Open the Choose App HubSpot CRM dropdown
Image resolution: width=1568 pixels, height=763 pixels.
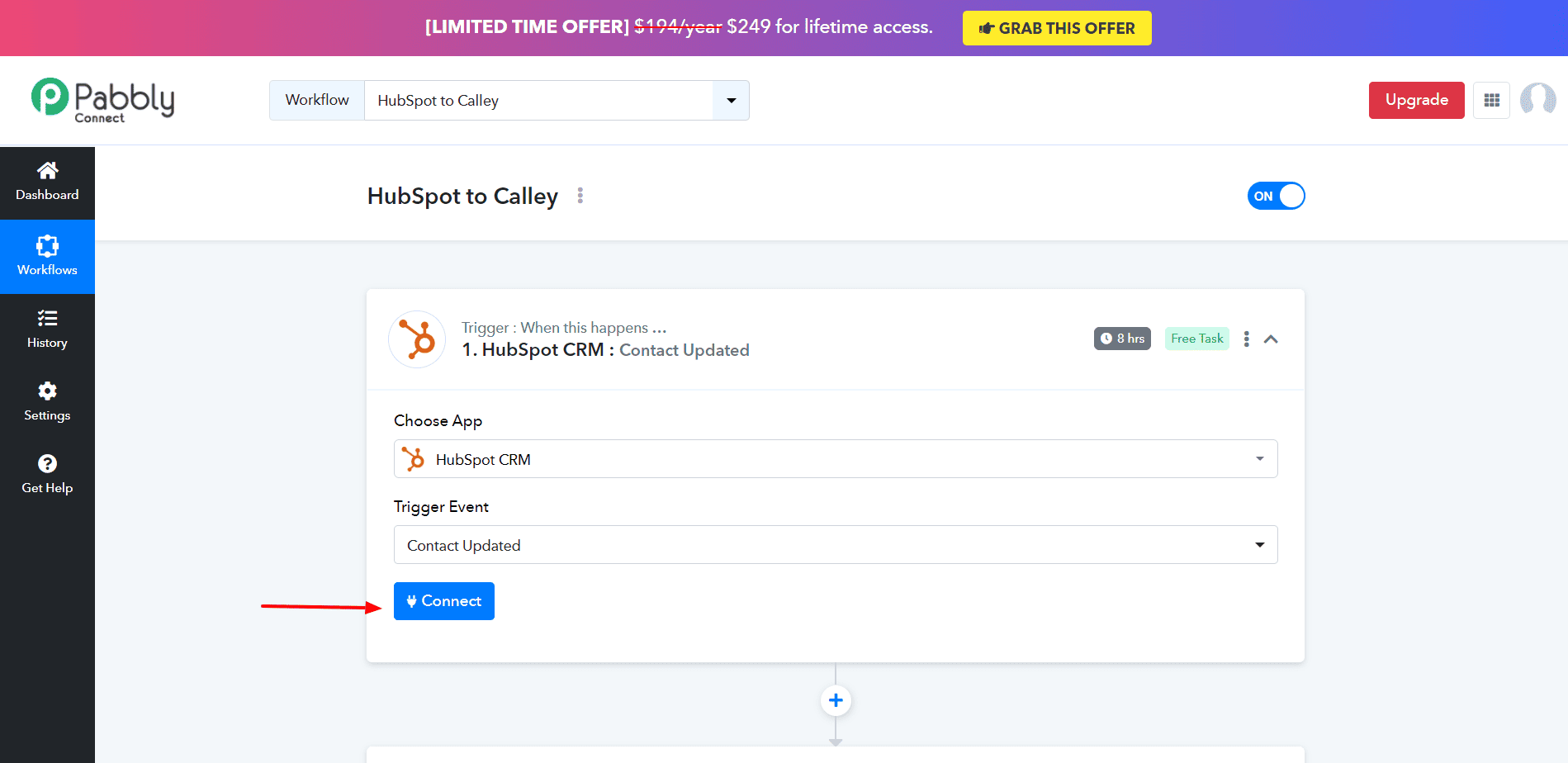(836, 459)
